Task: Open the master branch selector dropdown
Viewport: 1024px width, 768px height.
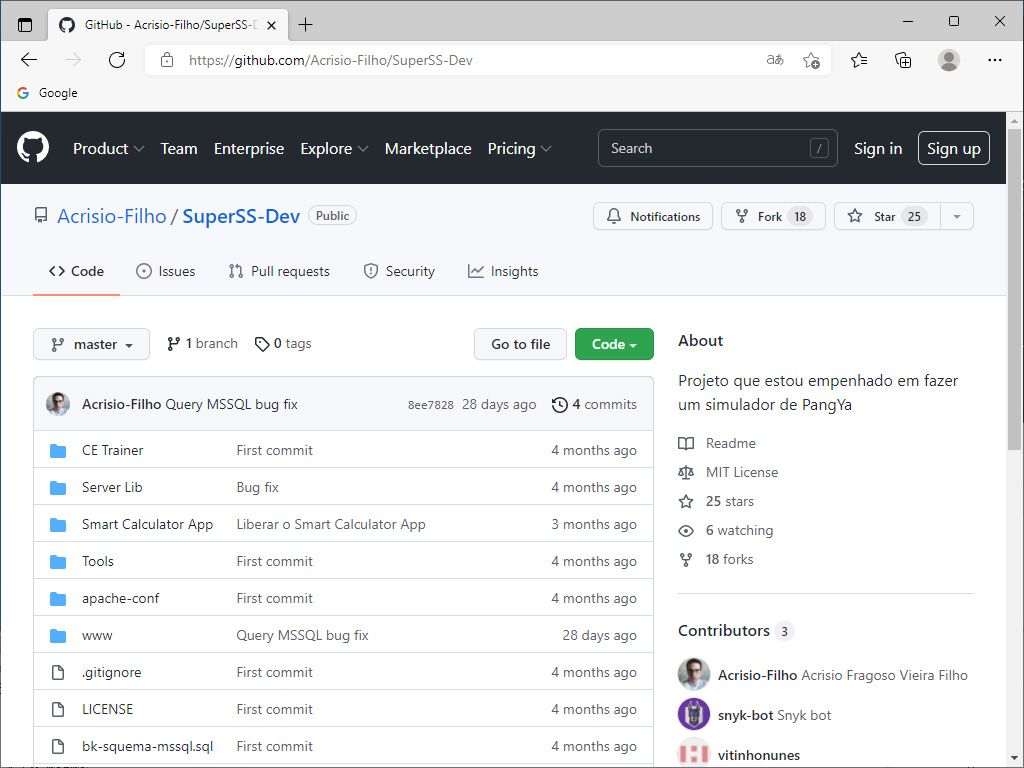Action: point(91,344)
